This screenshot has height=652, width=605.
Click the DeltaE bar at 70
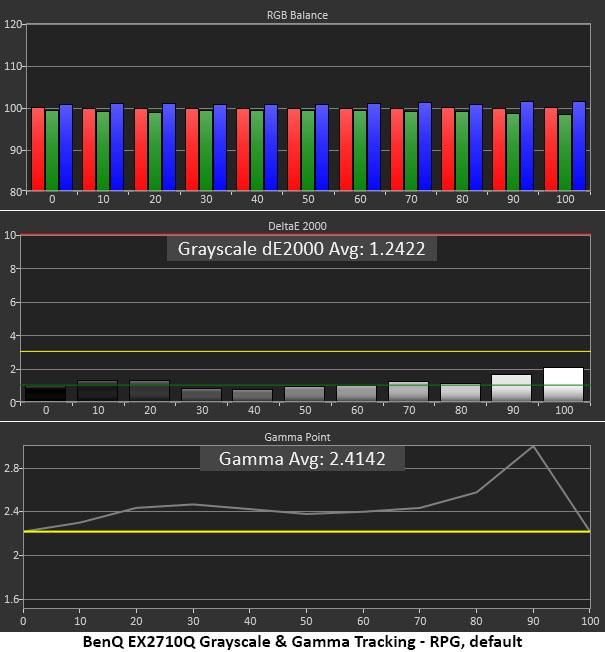pos(408,392)
